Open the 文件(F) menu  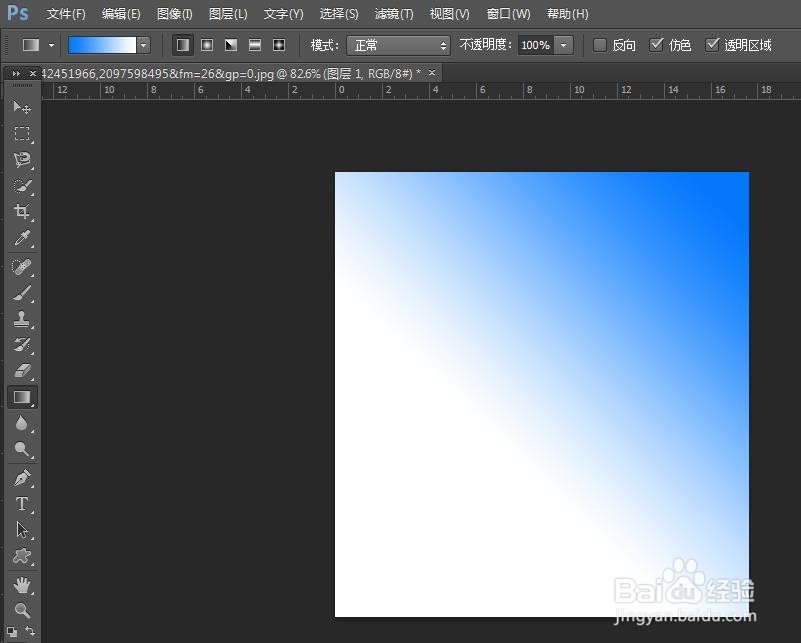click(66, 14)
